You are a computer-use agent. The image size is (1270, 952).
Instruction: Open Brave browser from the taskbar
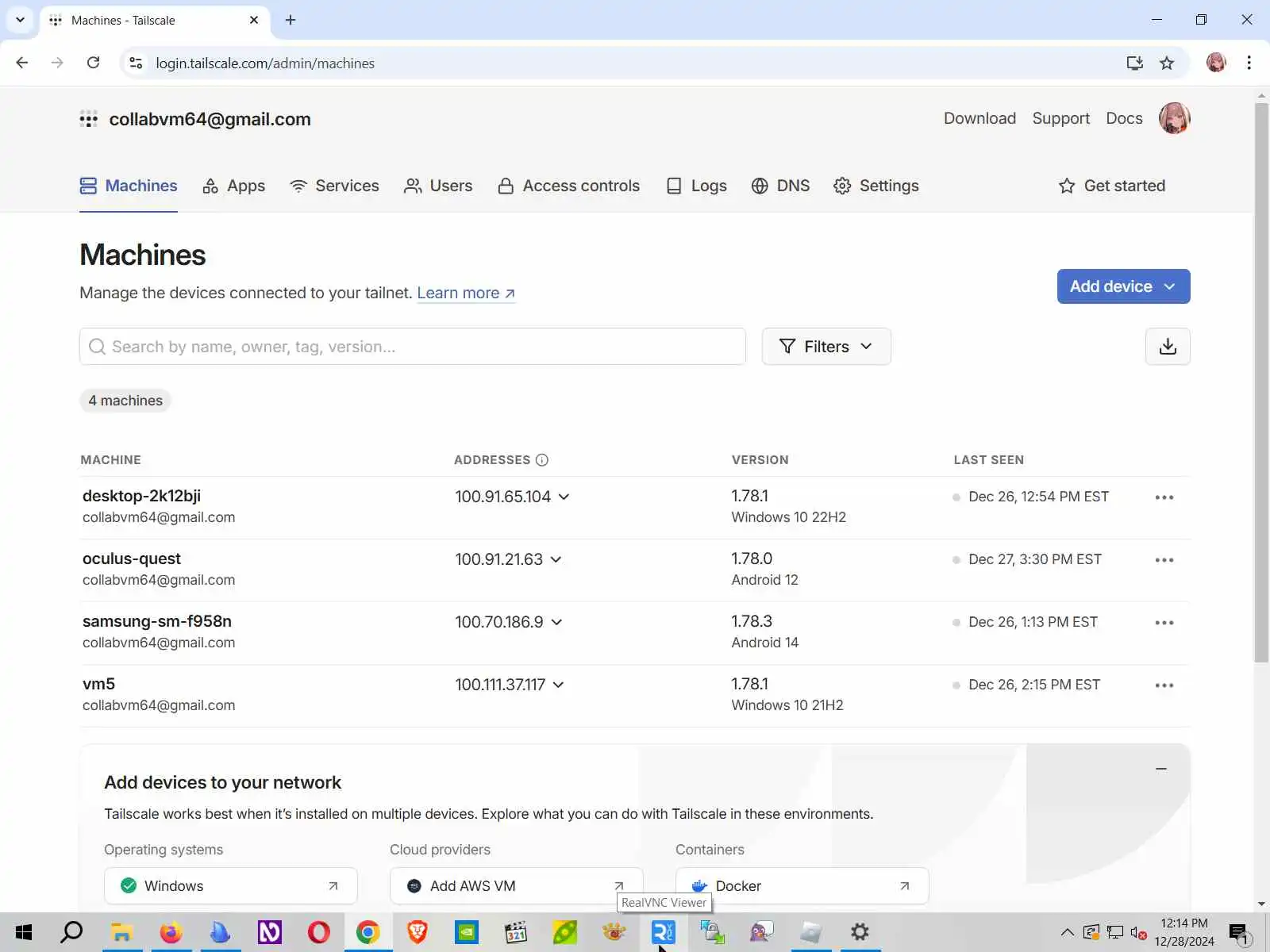417,932
